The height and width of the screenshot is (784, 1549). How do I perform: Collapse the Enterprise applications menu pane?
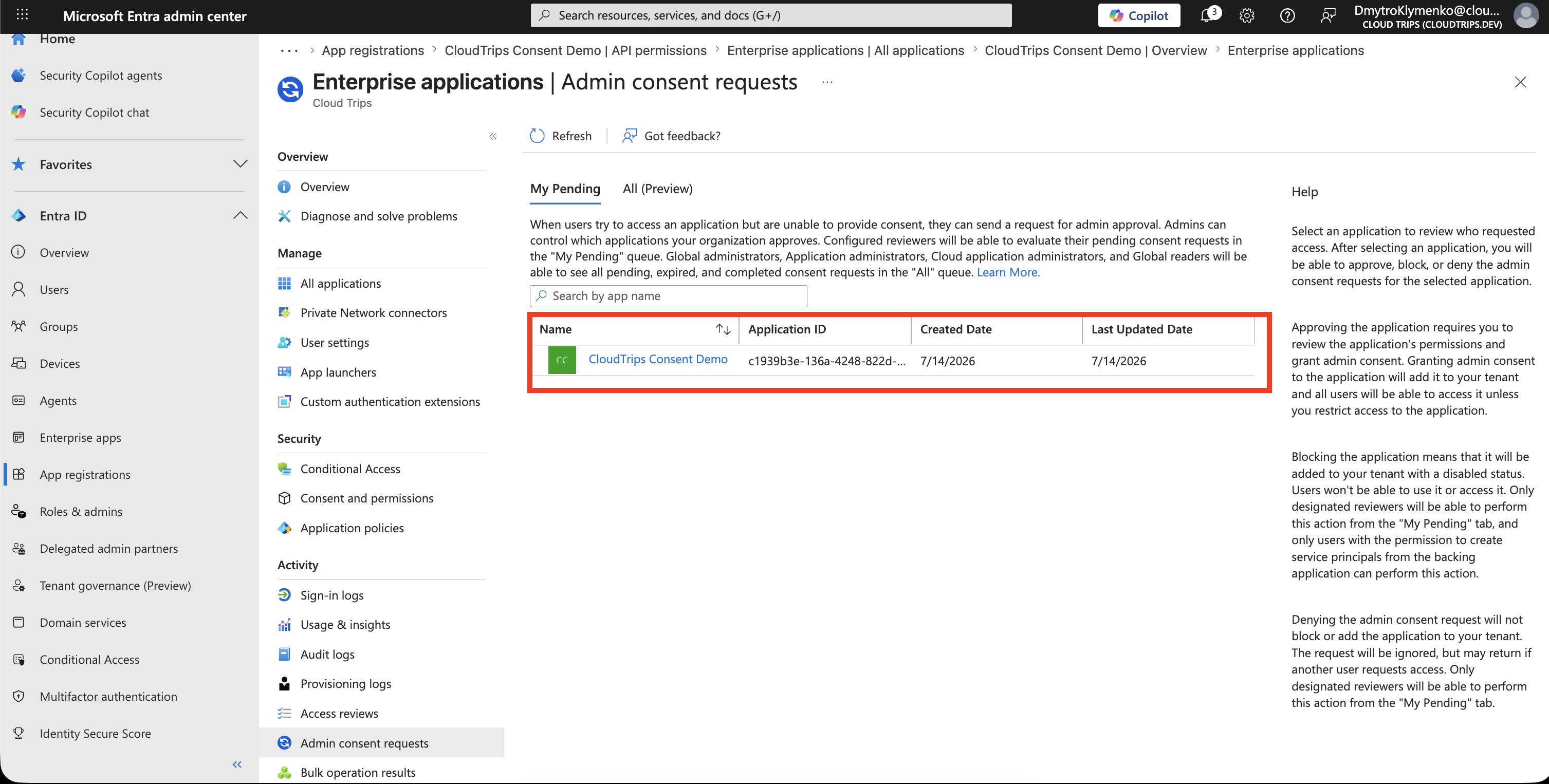493,137
